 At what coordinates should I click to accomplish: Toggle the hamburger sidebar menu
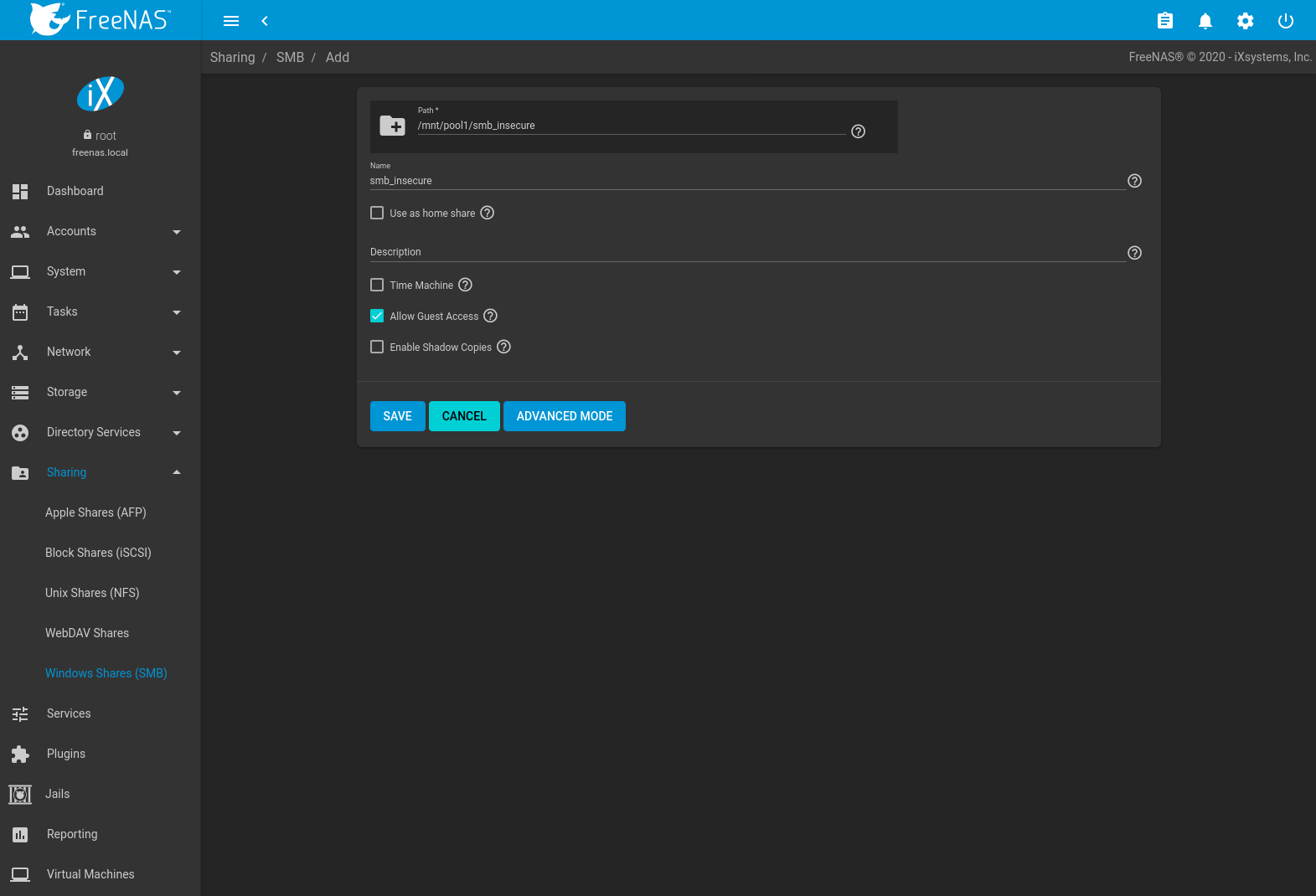pyautogui.click(x=231, y=21)
